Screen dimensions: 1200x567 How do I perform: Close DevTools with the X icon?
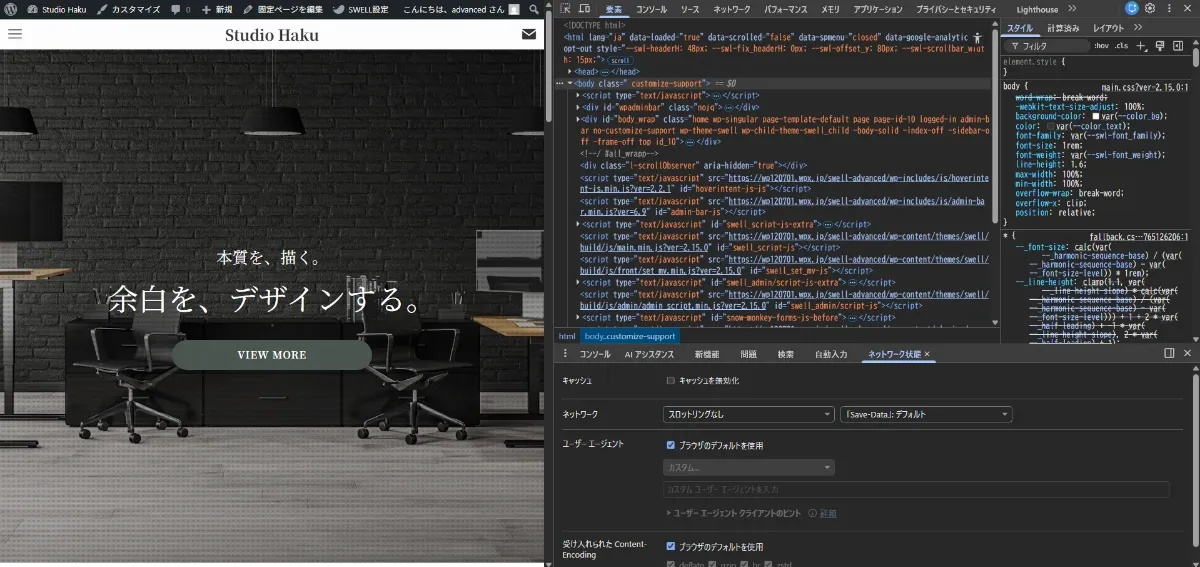[x=1187, y=8]
